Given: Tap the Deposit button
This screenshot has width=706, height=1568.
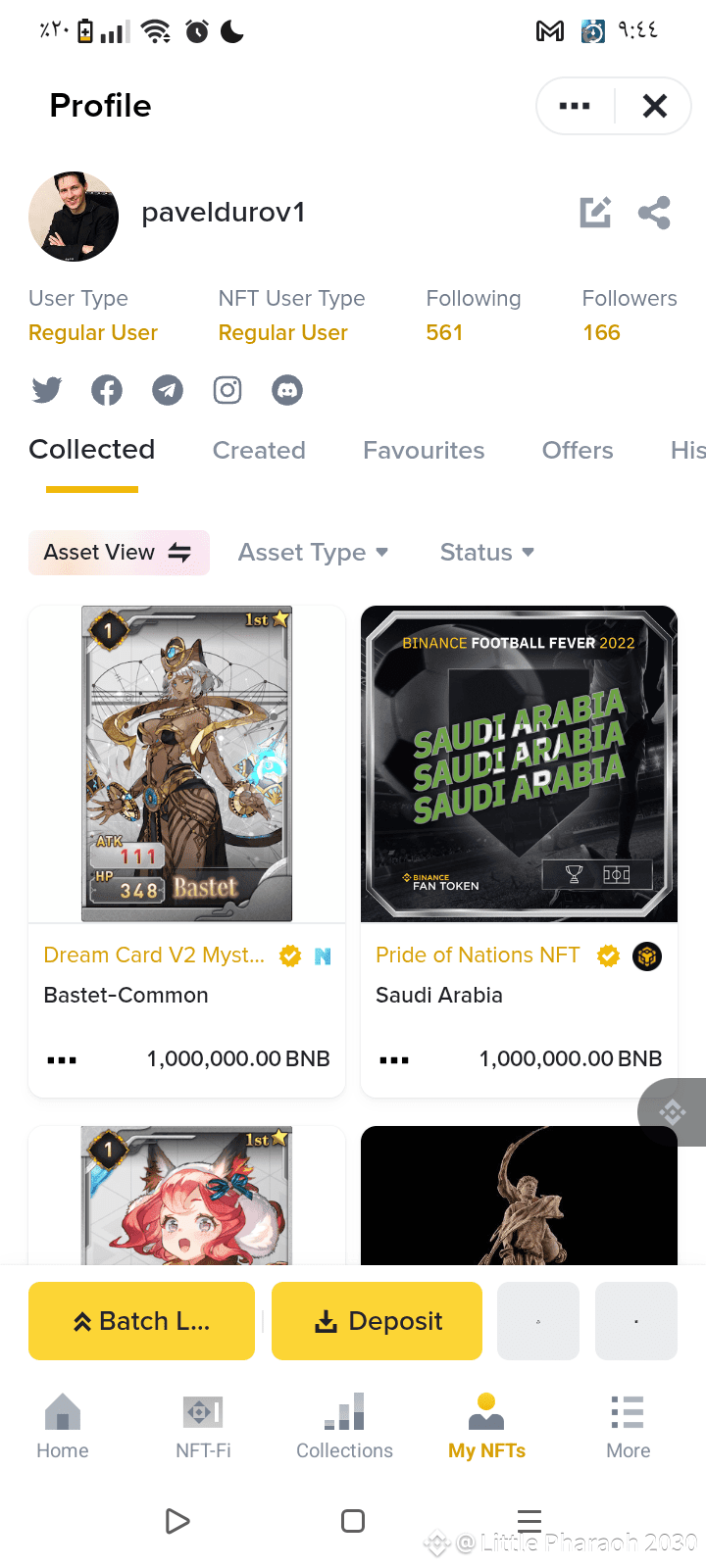Looking at the screenshot, I should click(x=377, y=1321).
